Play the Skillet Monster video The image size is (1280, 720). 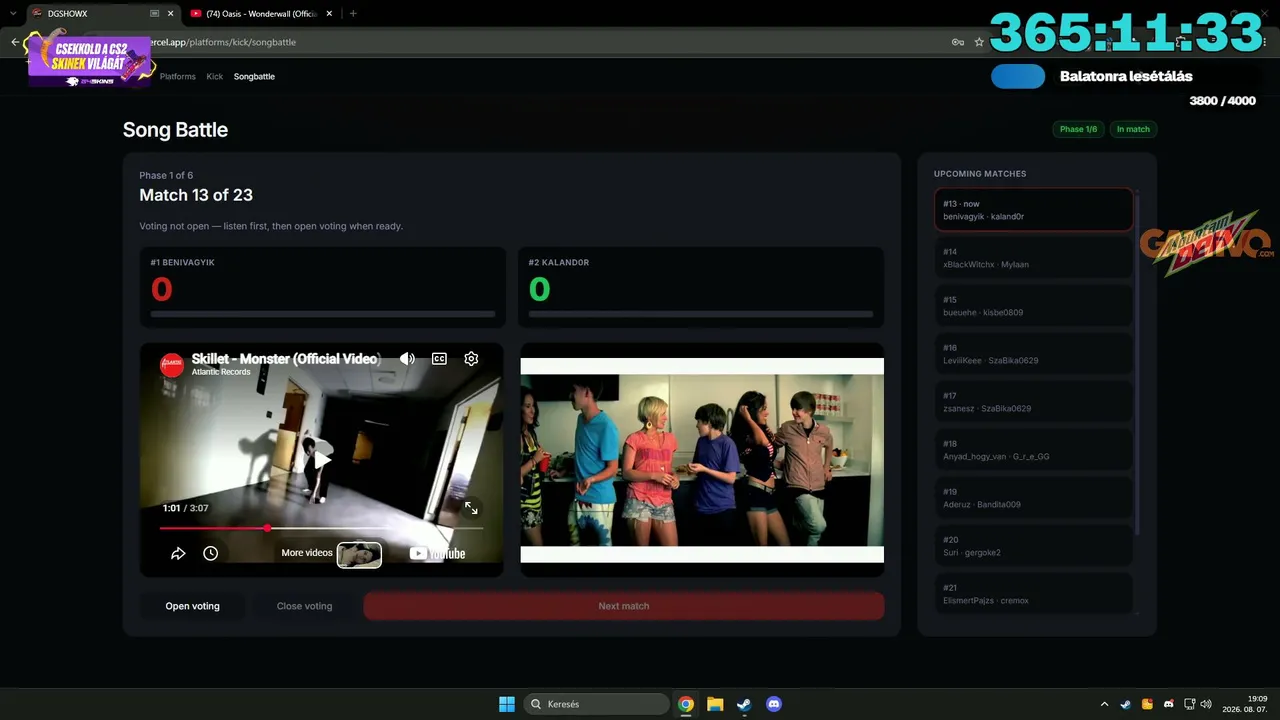[x=321, y=460]
